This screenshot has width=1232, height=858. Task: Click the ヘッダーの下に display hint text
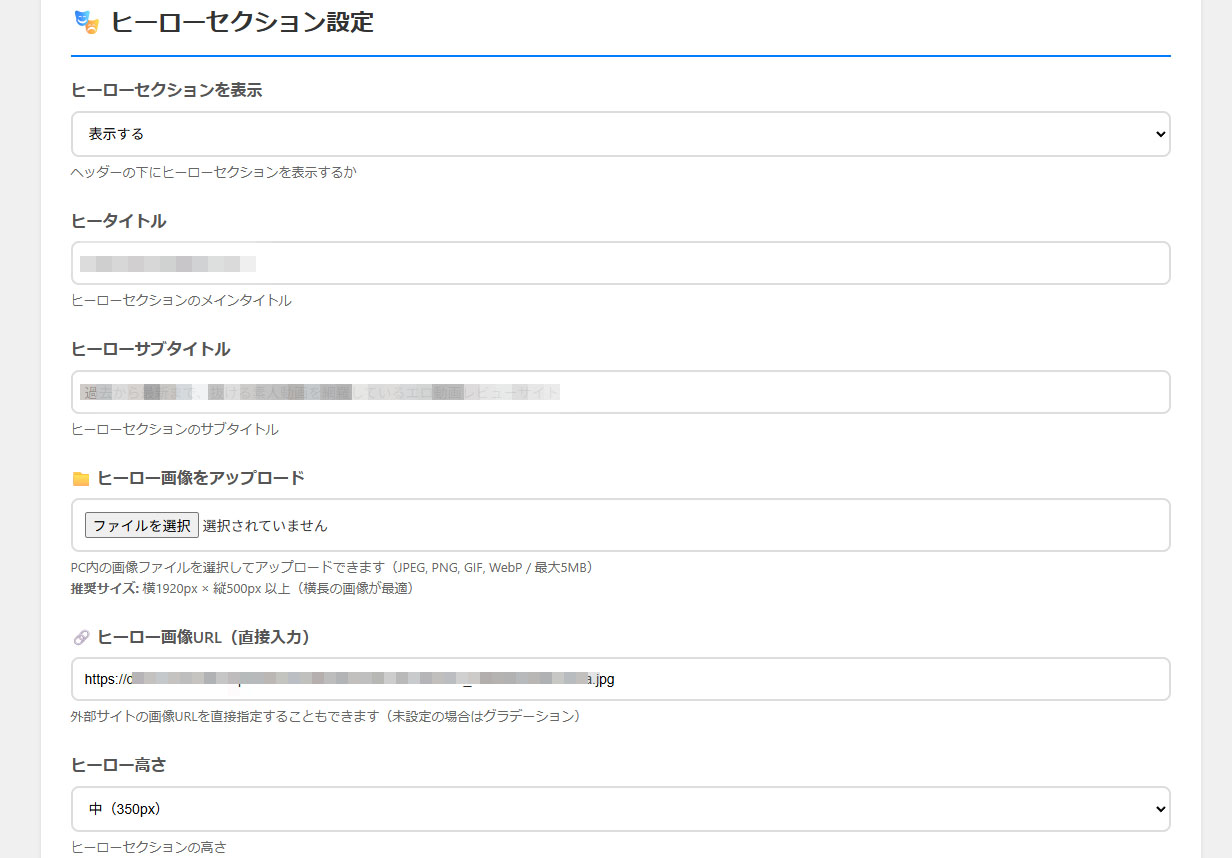[x=213, y=172]
